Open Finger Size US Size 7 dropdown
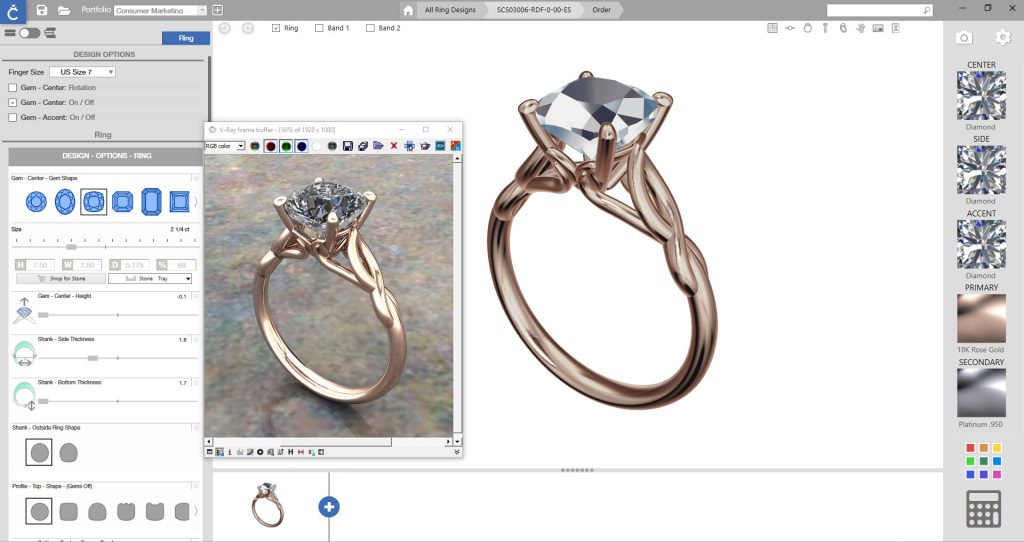 82,72
